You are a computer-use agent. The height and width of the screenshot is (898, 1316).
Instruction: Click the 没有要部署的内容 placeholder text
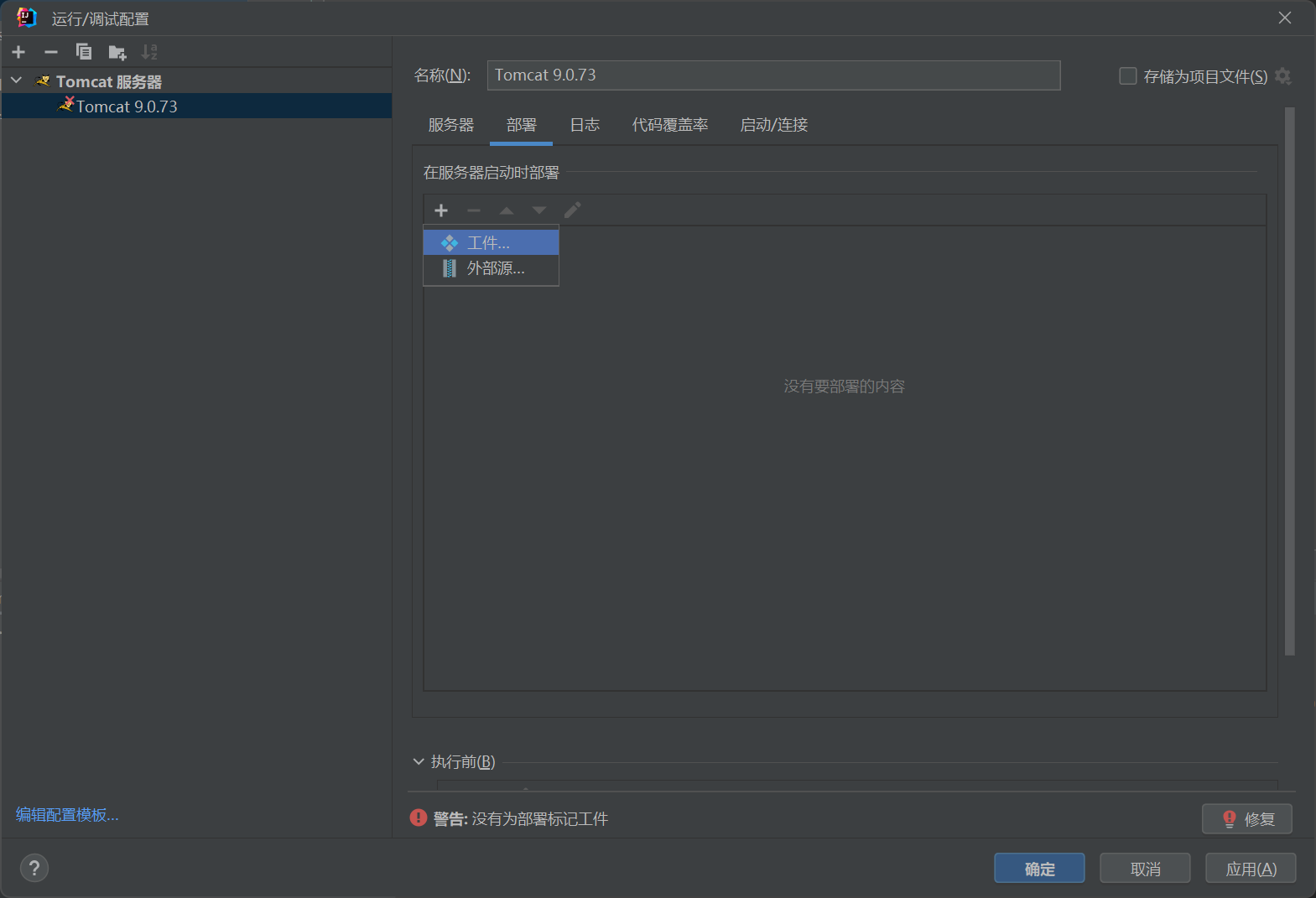(x=845, y=386)
